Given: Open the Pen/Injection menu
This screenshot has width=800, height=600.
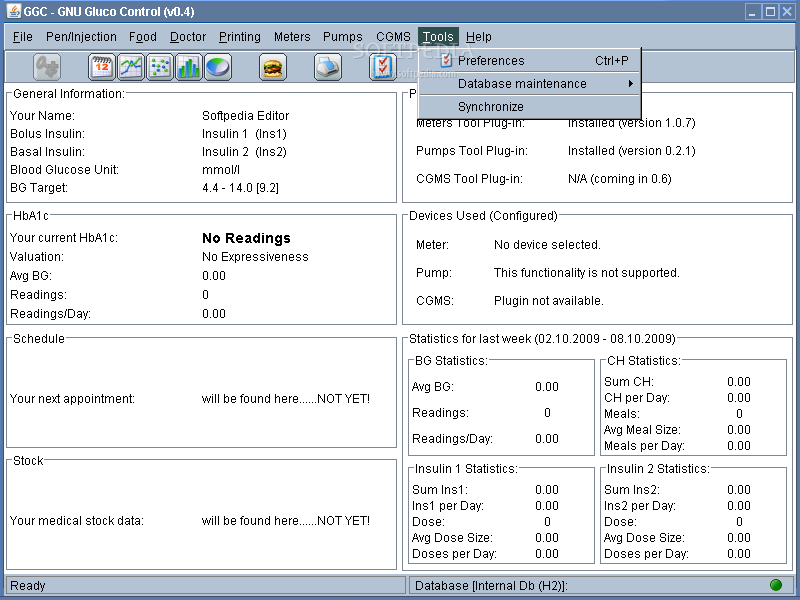Looking at the screenshot, I should coord(81,37).
